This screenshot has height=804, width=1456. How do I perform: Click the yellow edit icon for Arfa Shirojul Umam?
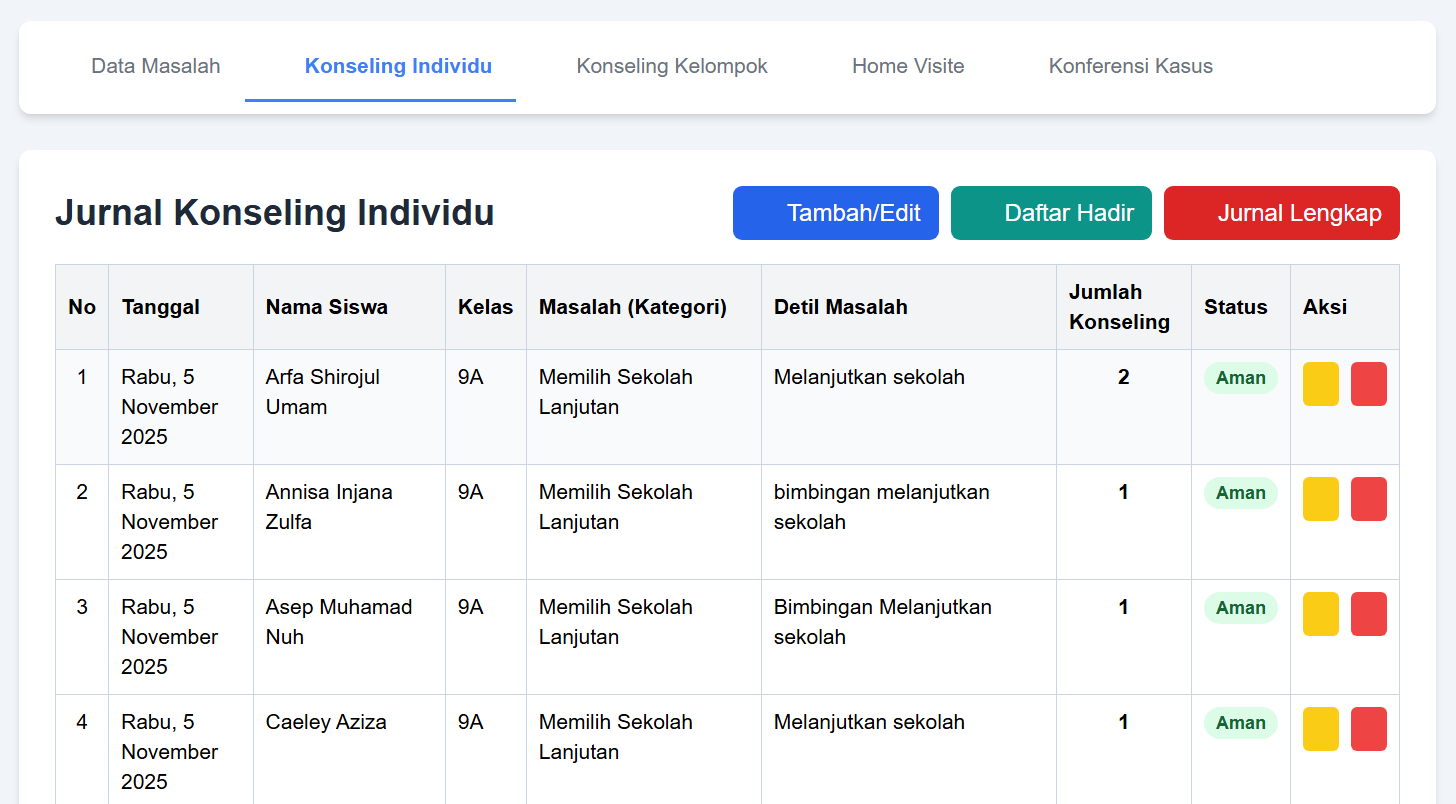tap(1320, 384)
